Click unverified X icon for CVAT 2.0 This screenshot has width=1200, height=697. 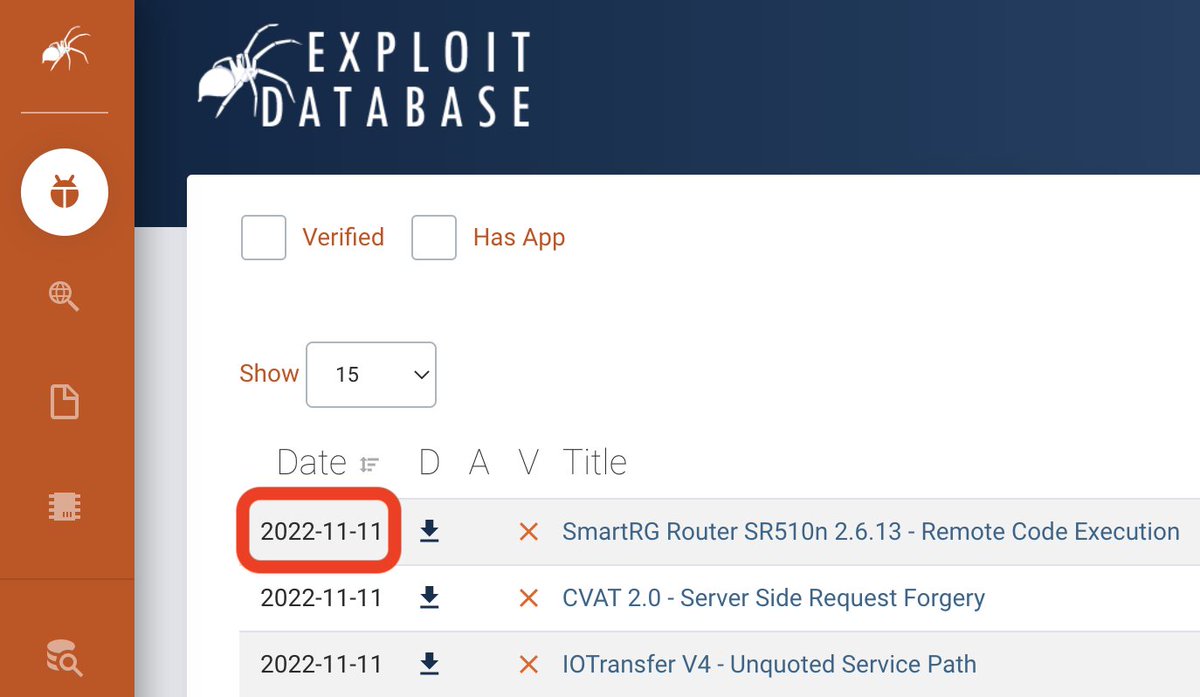529,598
